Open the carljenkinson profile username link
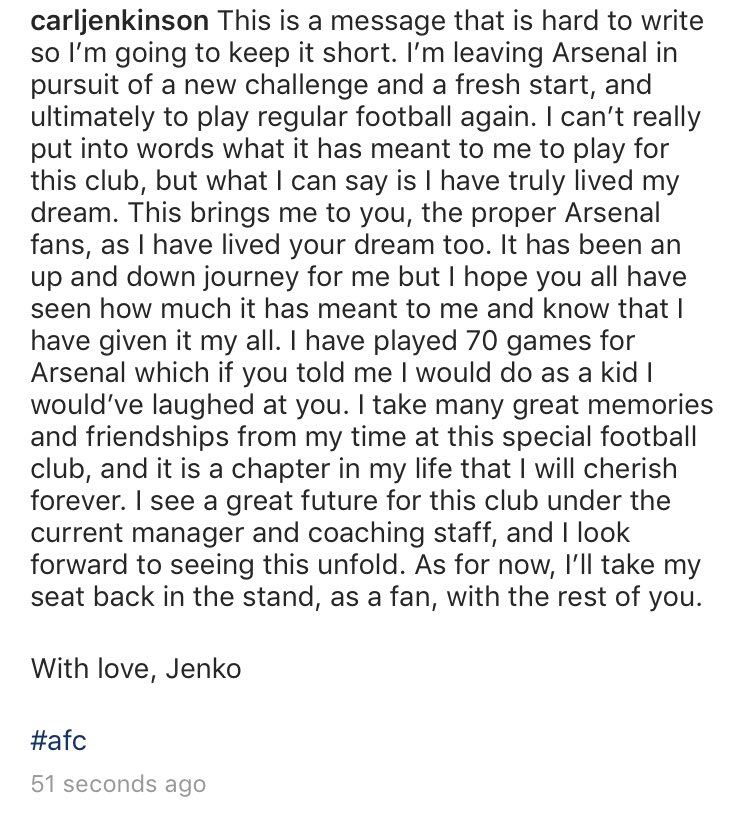The height and width of the screenshot is (814, 750). (120, 22)
